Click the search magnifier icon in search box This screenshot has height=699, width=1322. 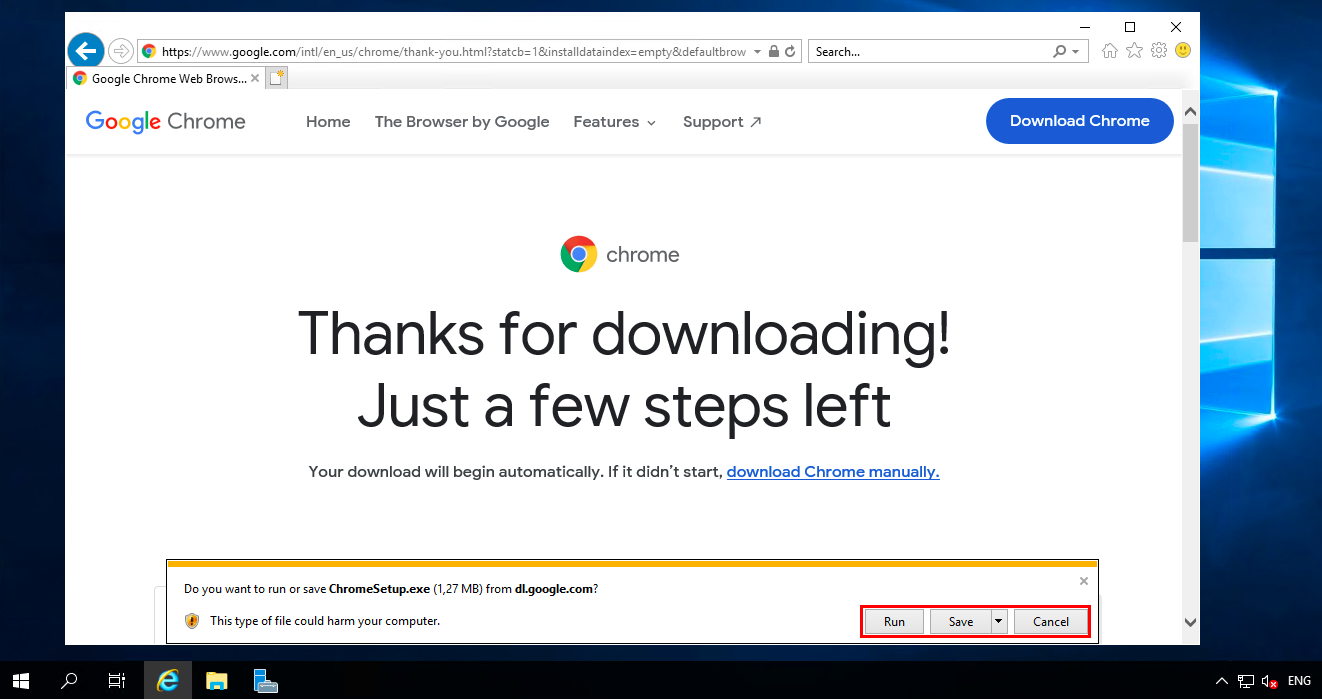tap(1060, 51)
